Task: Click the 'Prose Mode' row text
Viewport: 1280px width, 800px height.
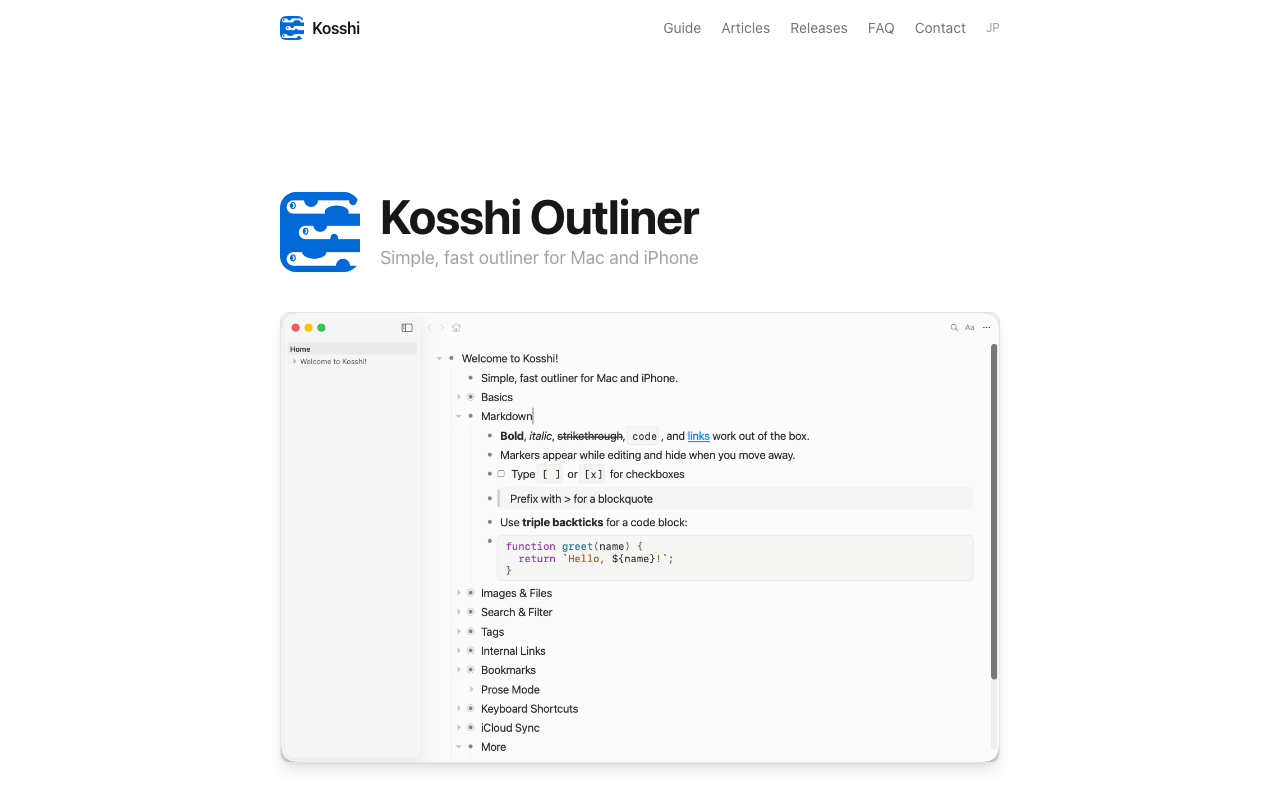Action: coord(510,690)
